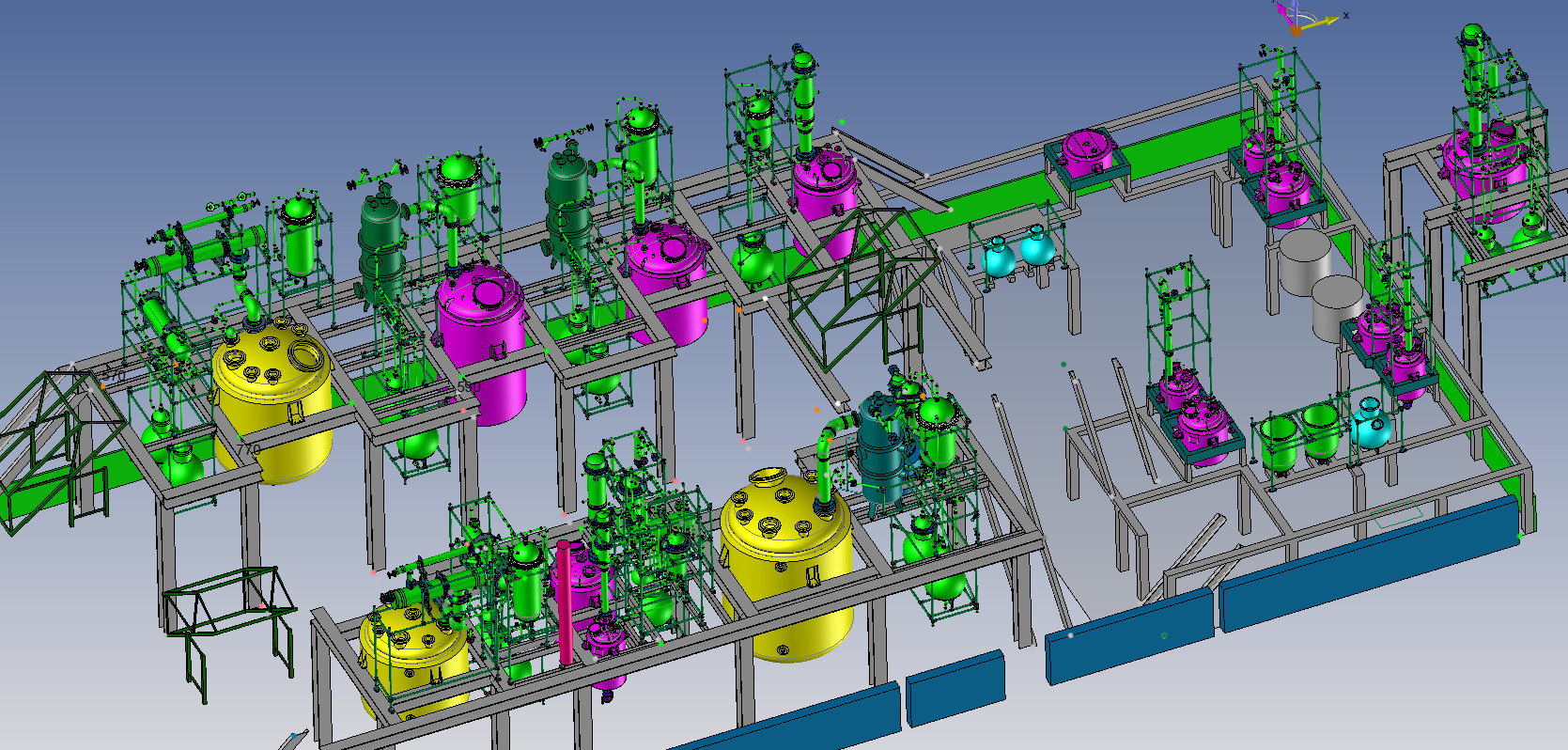1568x750 pixels.
Task: Select the shortest blue wall panel
Action: coord(956,689)
